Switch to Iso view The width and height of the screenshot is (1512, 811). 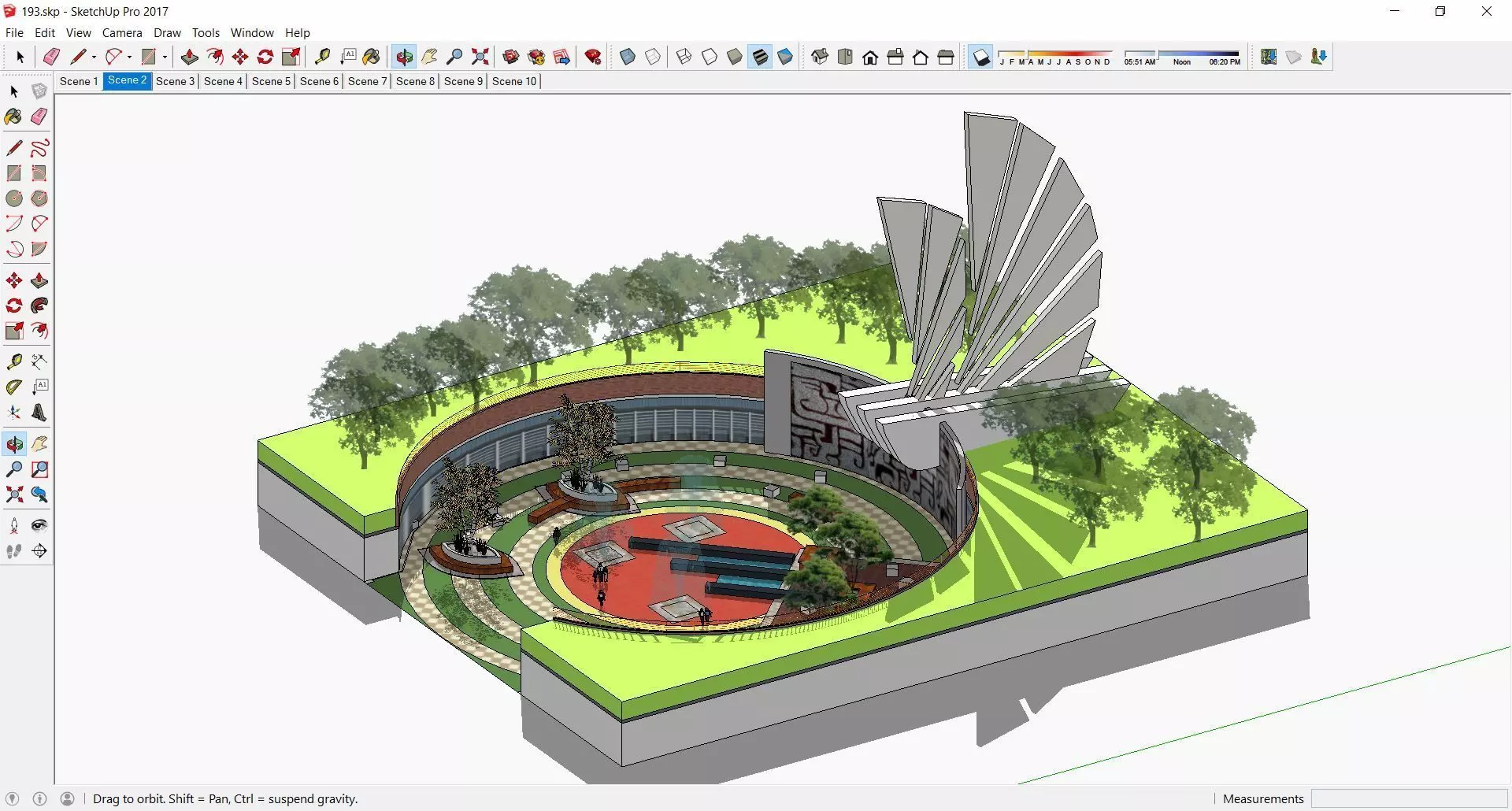[820, 57]
